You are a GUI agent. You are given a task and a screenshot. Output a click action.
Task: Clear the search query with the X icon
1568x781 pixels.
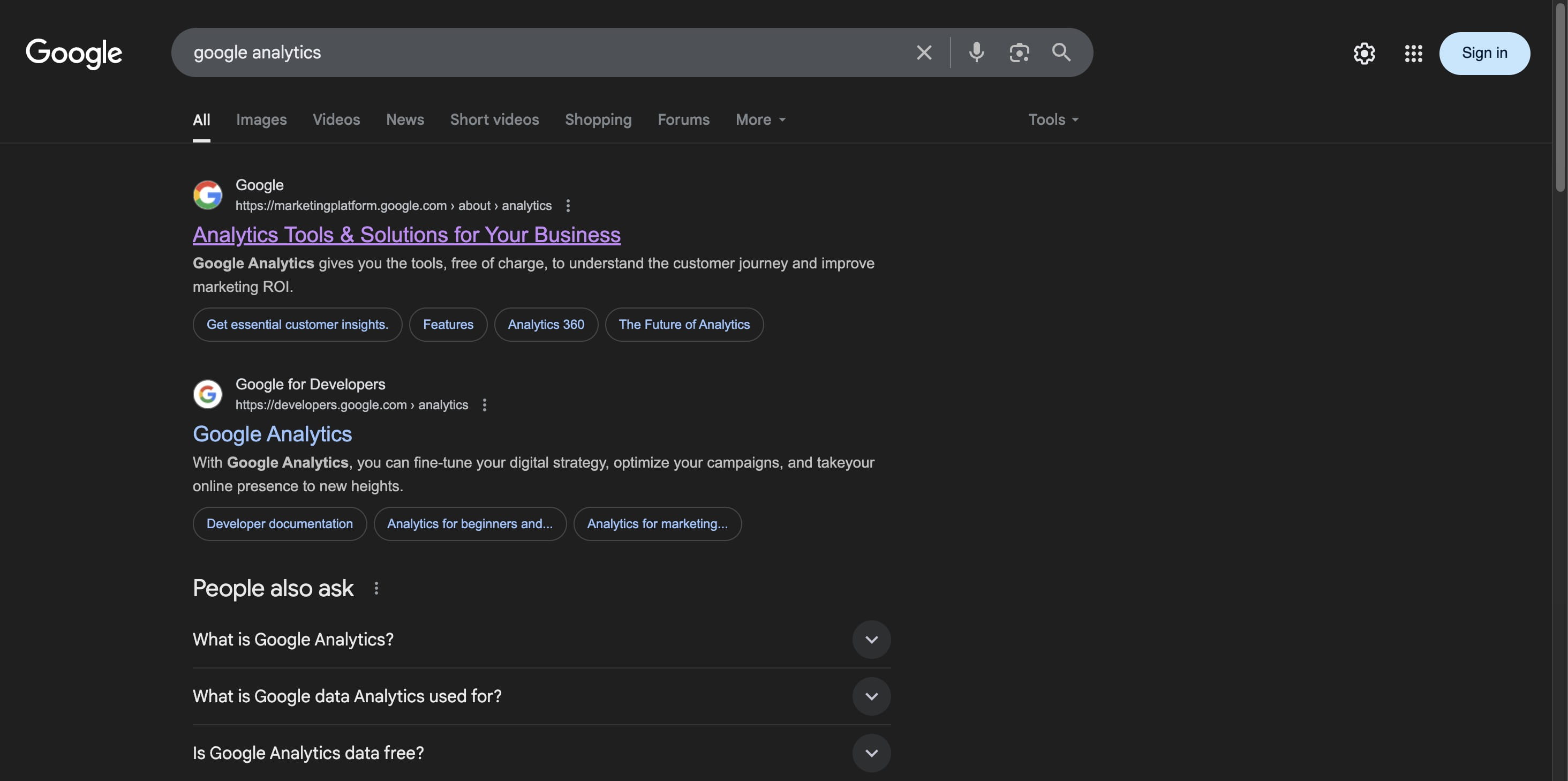pyautogui.click(x=924, y=52)
